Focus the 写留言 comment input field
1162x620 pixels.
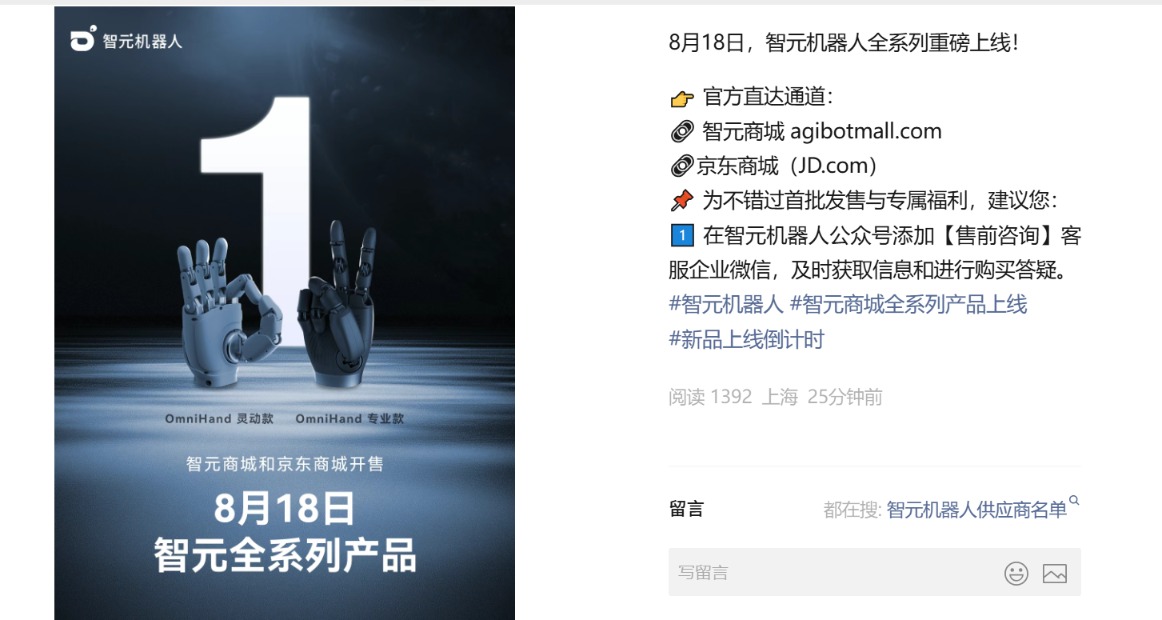(x=874, y=573)
